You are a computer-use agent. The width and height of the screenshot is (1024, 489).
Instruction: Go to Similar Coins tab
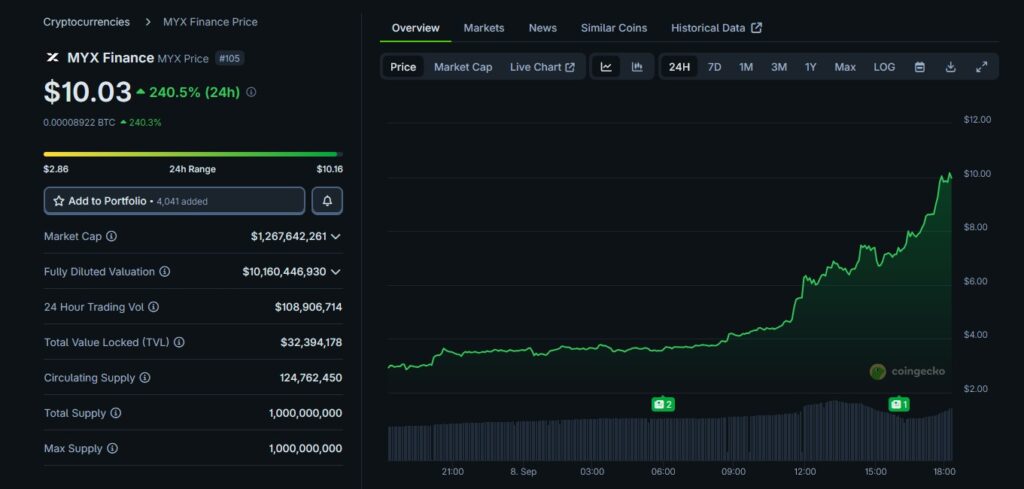pos(614,28)
